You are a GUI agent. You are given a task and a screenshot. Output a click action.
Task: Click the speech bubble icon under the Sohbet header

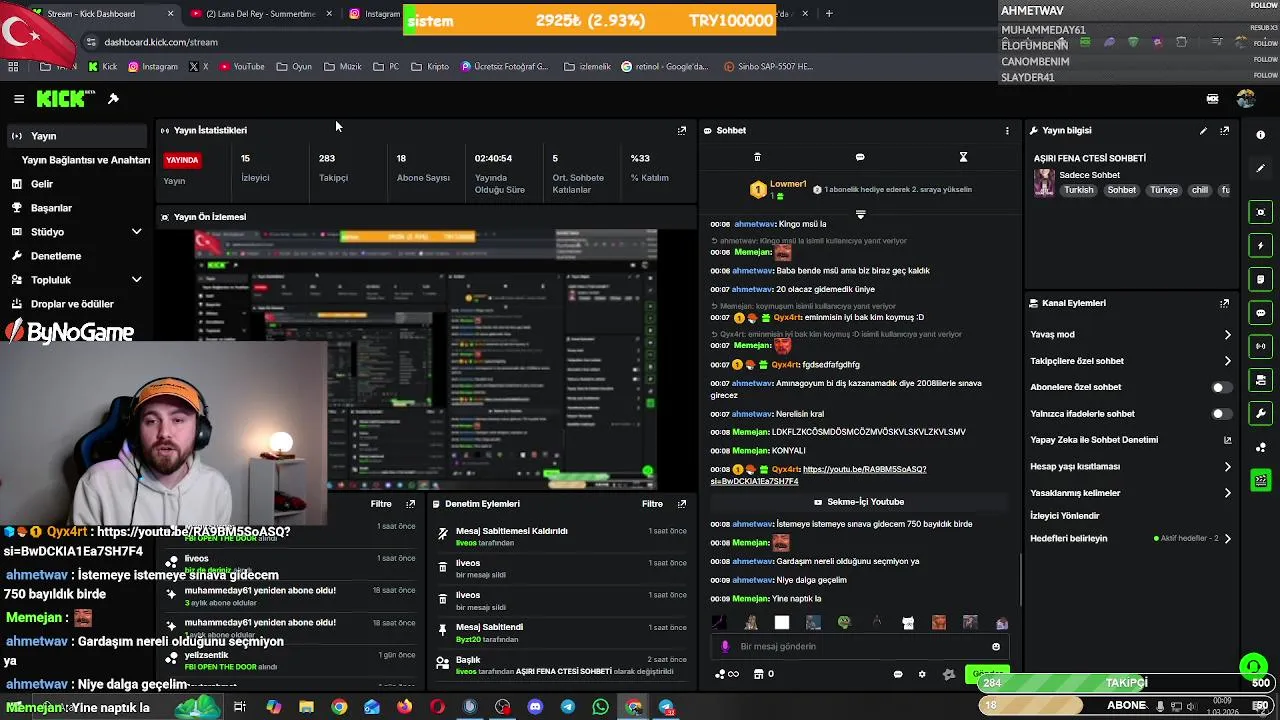[860, 157]
